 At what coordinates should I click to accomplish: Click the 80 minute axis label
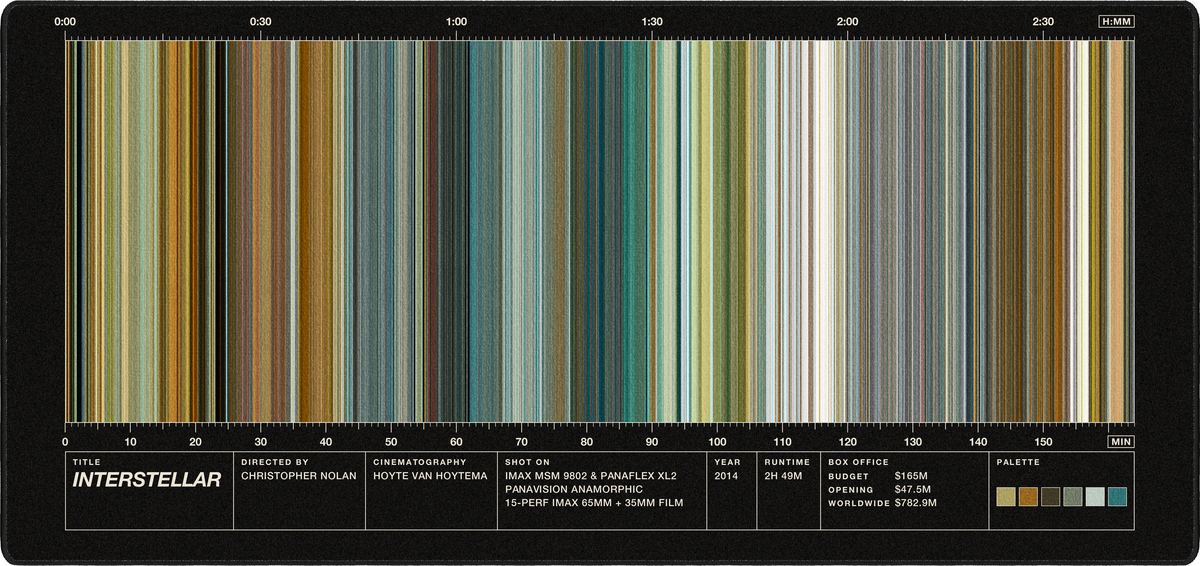coord(587,442)
